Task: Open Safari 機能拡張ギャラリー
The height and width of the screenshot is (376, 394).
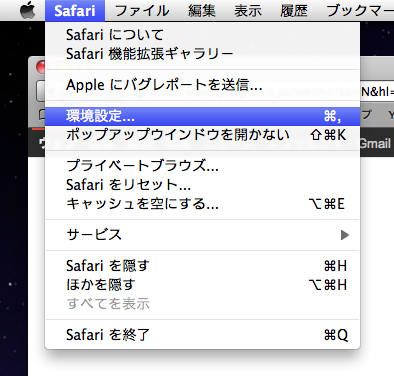Action: [202, 54]
